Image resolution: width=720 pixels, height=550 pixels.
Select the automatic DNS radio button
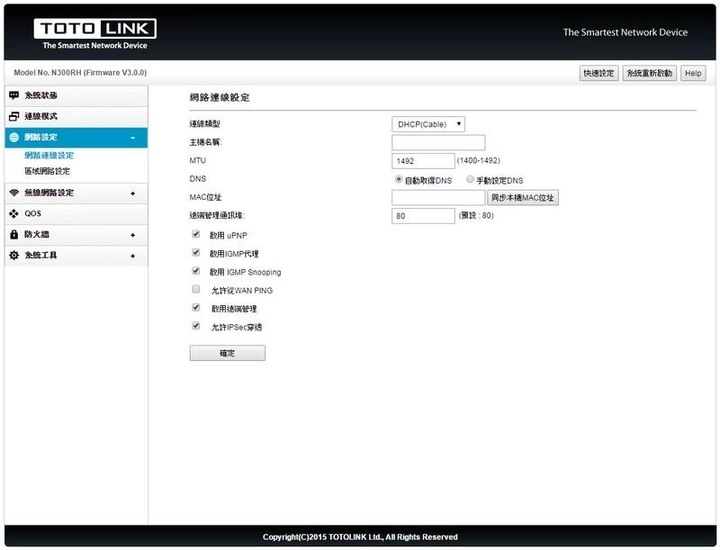tap(399, 179)
